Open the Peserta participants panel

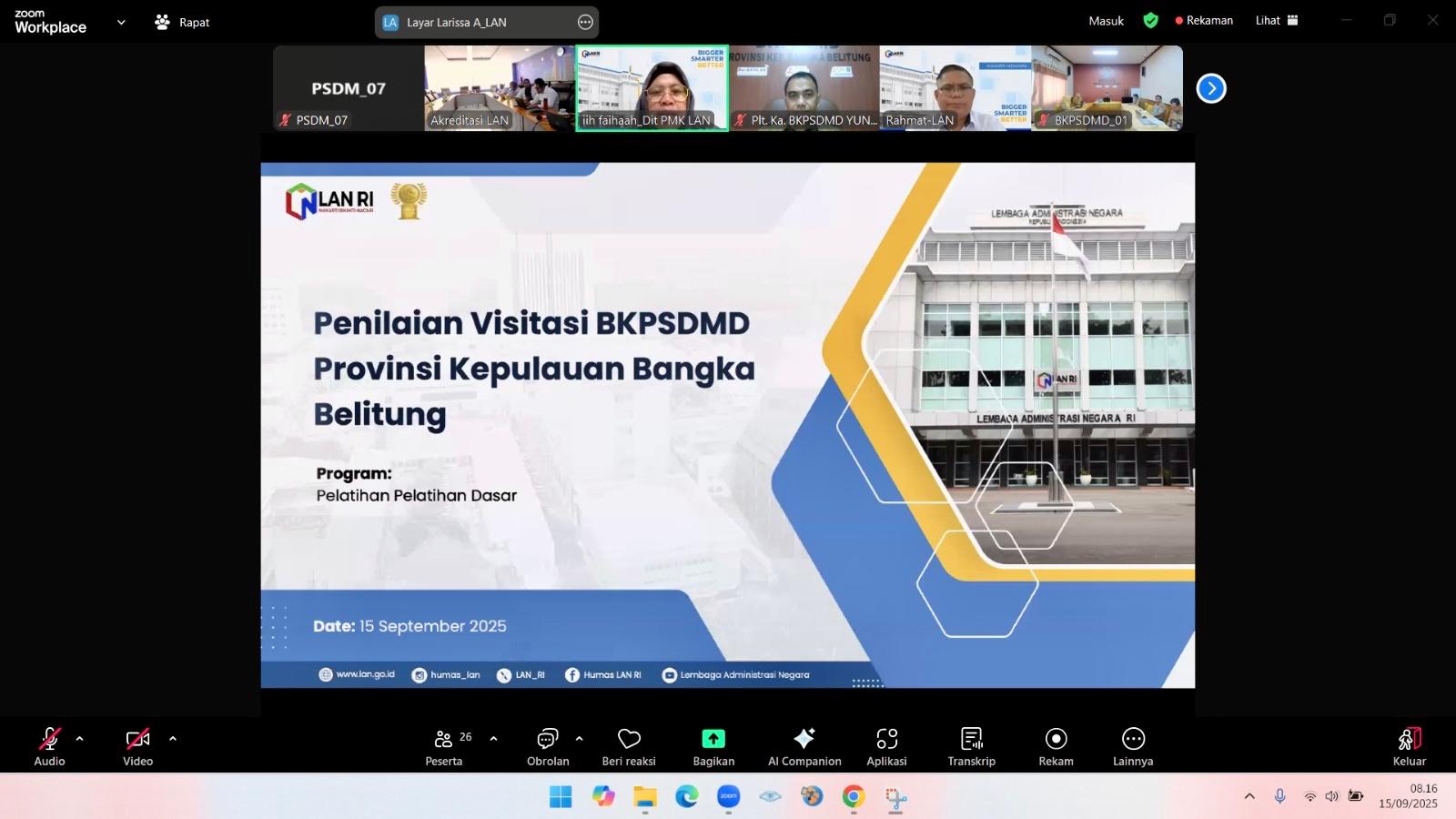coord(444,746)
